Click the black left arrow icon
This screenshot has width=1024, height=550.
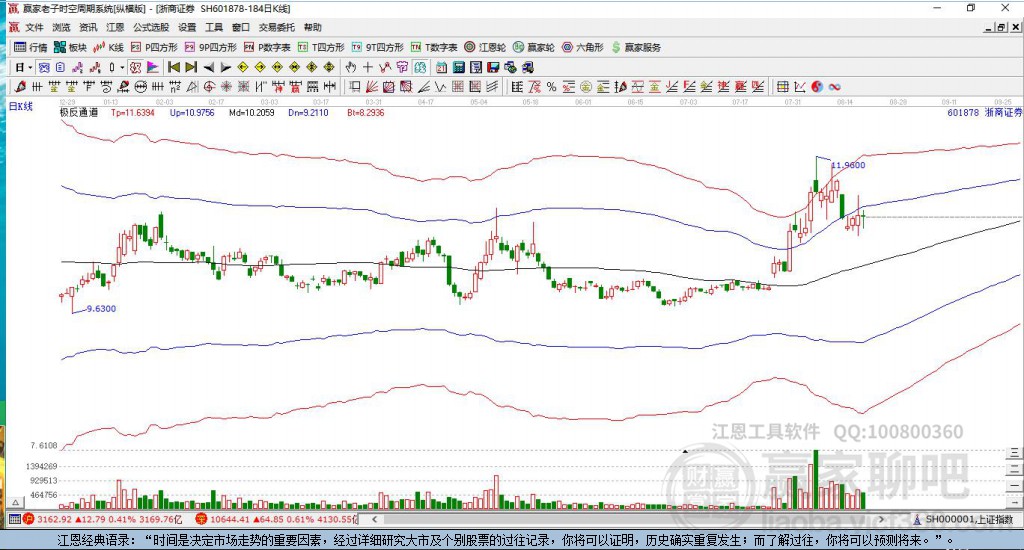(209, 67)
